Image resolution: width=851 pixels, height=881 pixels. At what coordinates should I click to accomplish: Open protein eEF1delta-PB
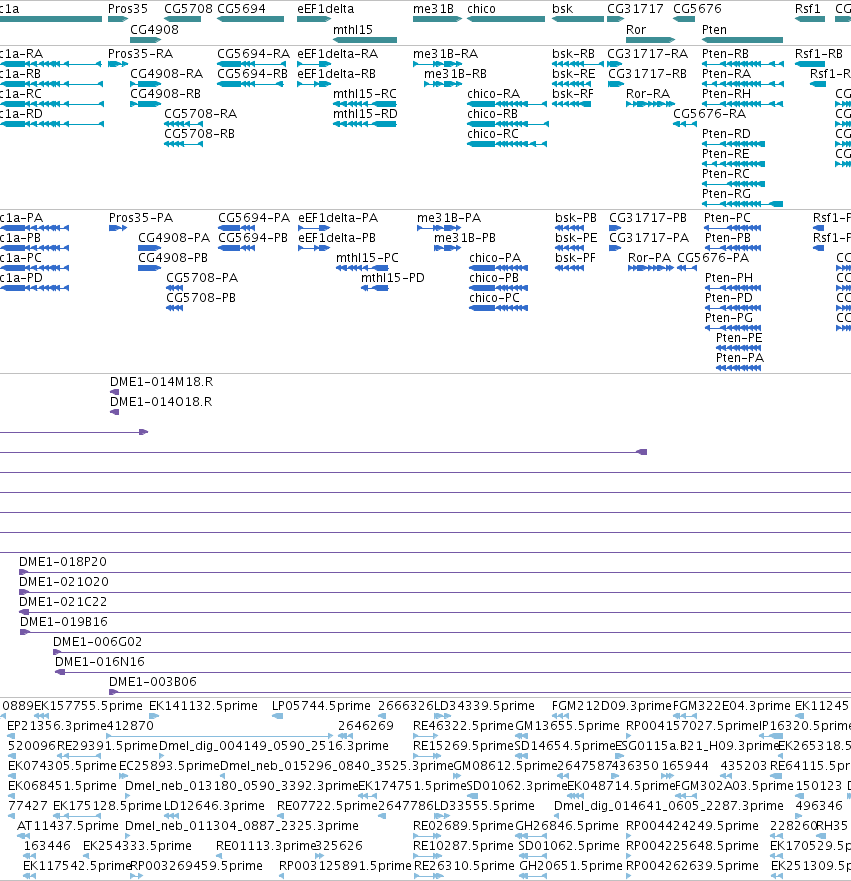pos(337,238)
